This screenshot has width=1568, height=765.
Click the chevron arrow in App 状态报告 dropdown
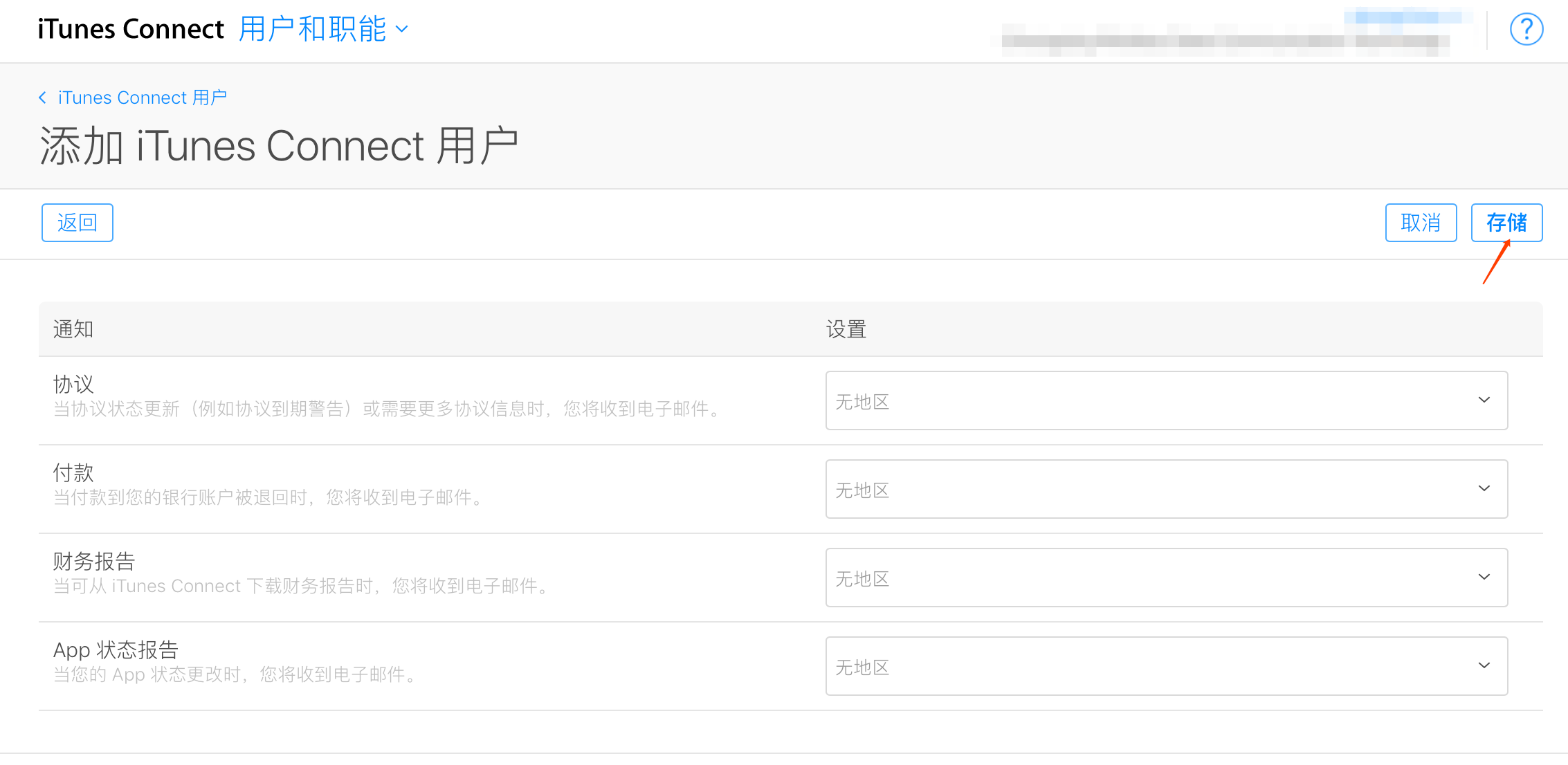[1484, 666]
